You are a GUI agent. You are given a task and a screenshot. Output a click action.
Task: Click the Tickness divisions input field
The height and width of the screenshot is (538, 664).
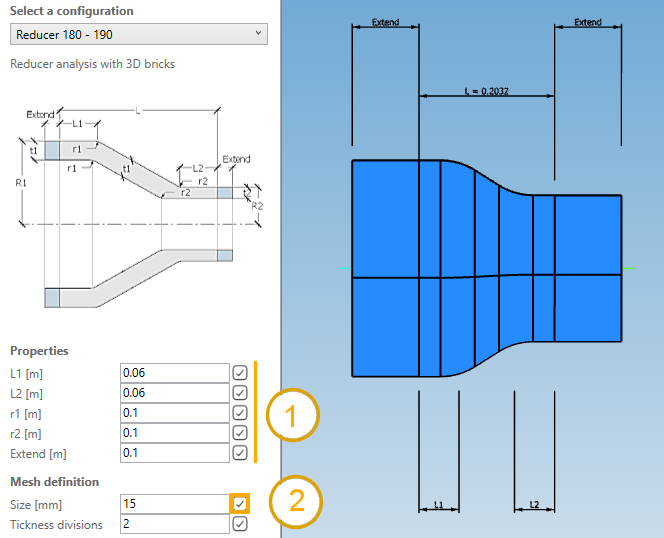coord(175,524)
